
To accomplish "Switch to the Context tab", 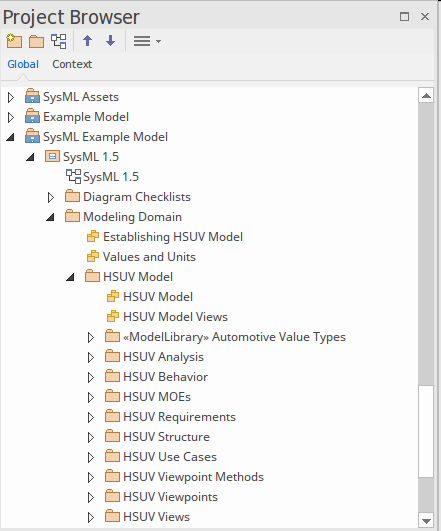I will pyautogui.click(x=72, y=64).
